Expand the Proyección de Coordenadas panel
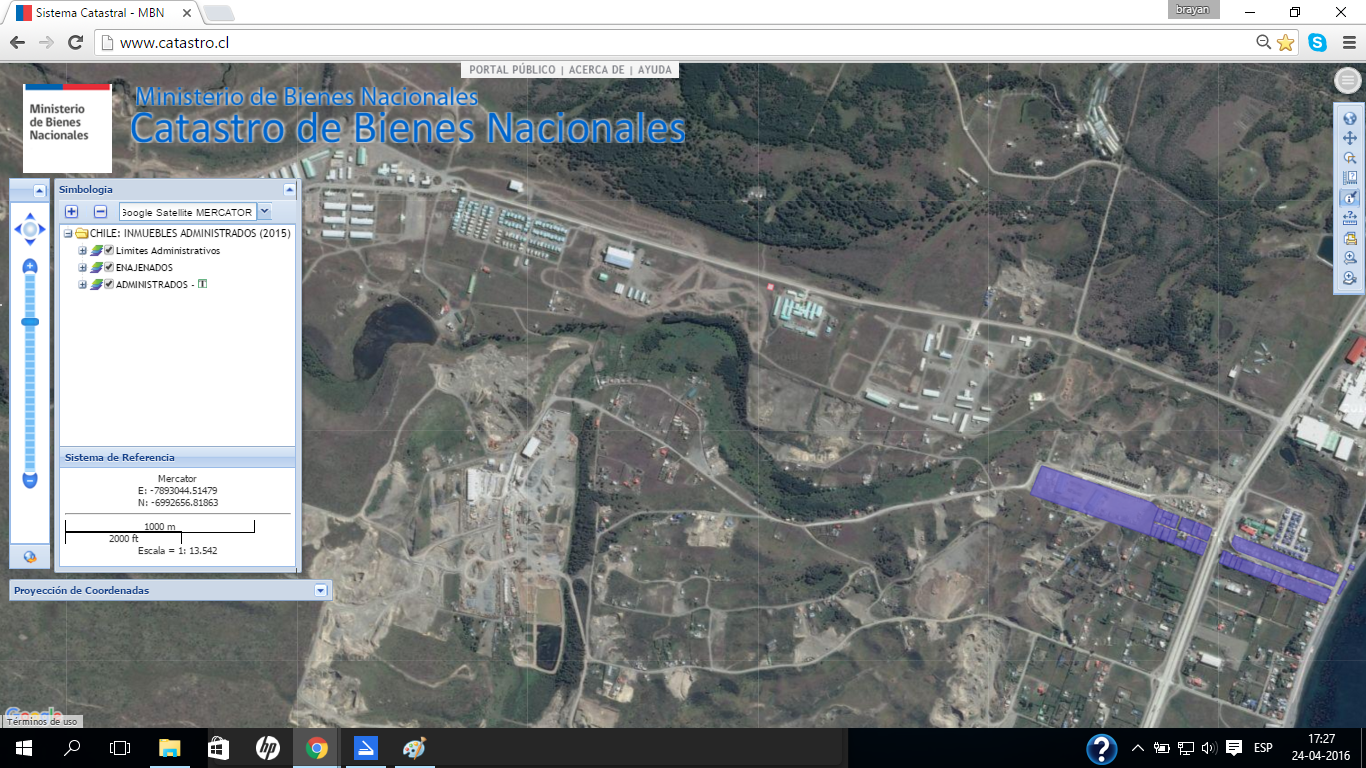This screenshot has width=1366, height=768. point(321,591)
